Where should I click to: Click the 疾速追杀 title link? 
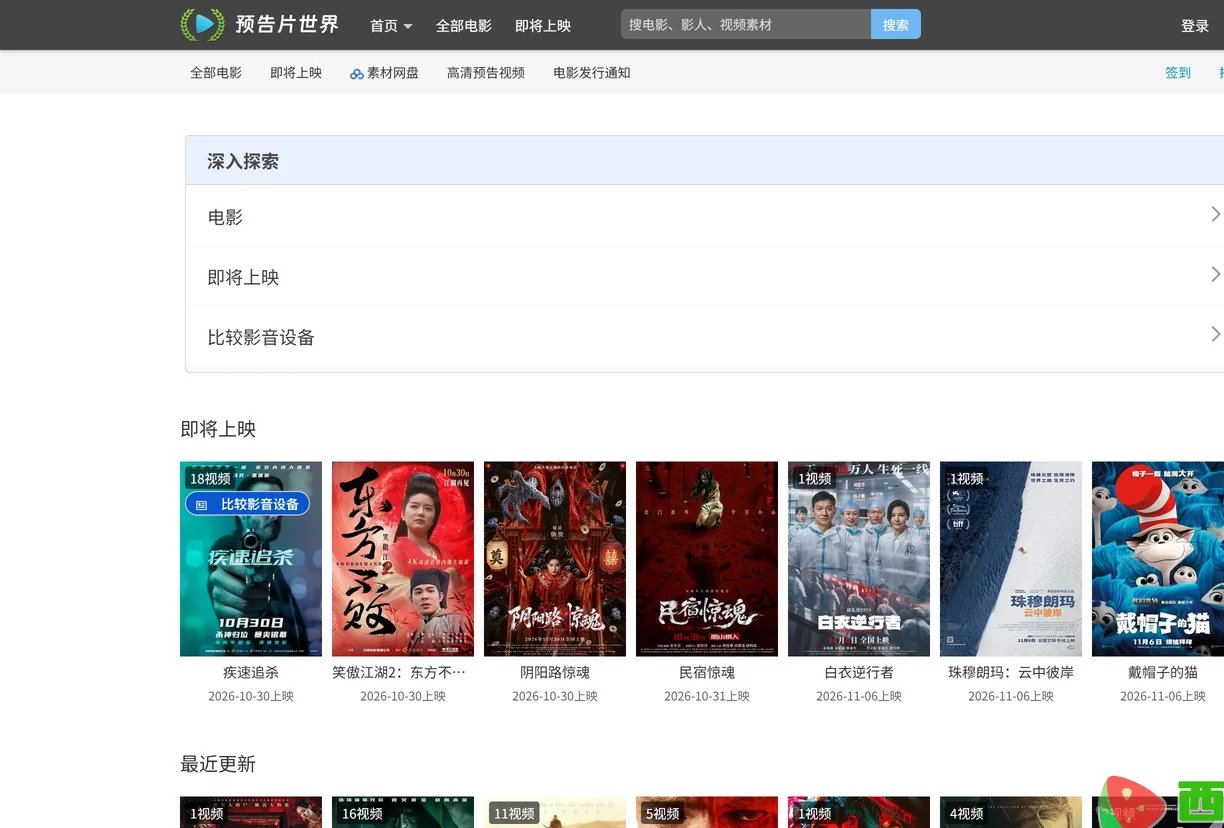click(x=251, y=673)
